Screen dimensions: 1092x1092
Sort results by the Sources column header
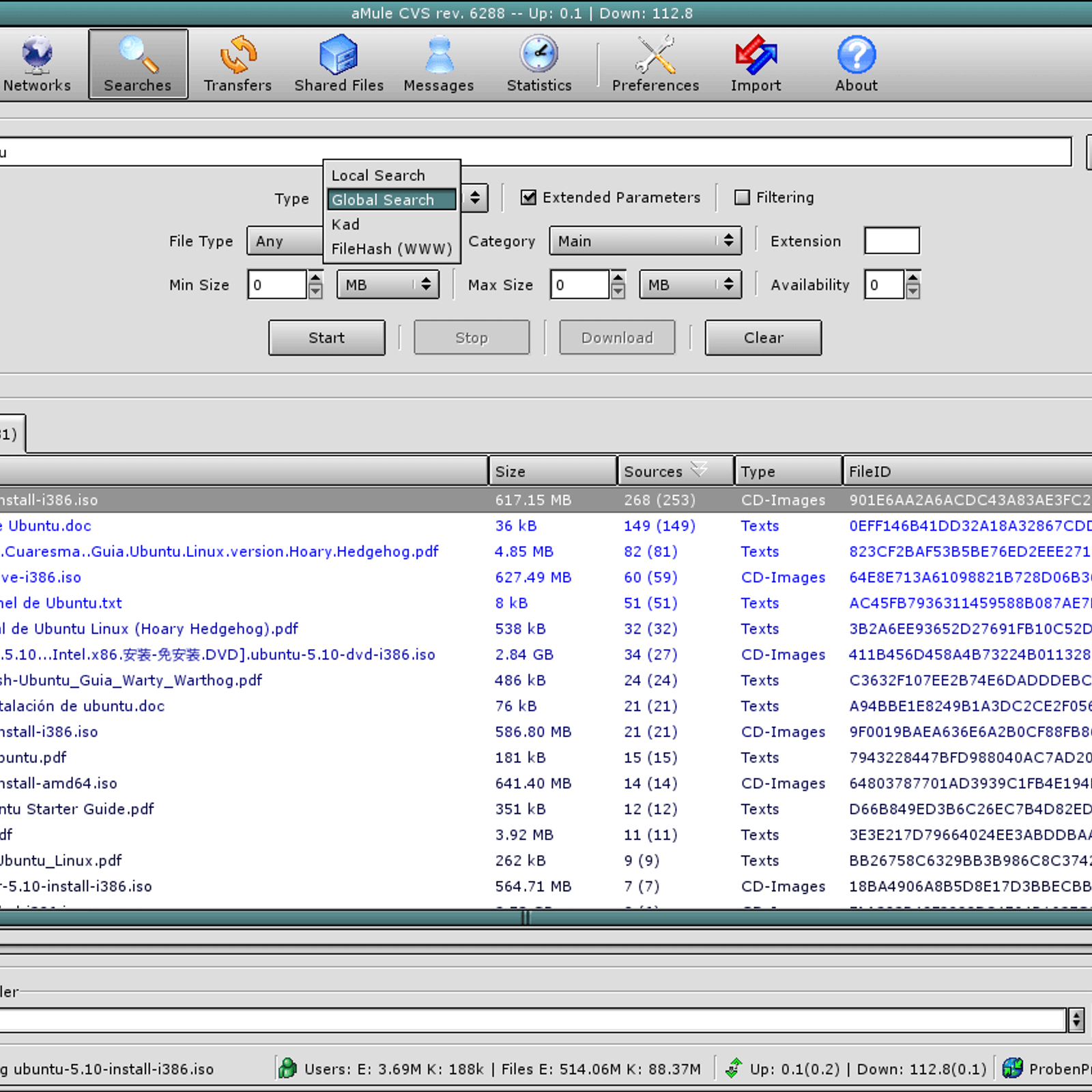(676, 471)
